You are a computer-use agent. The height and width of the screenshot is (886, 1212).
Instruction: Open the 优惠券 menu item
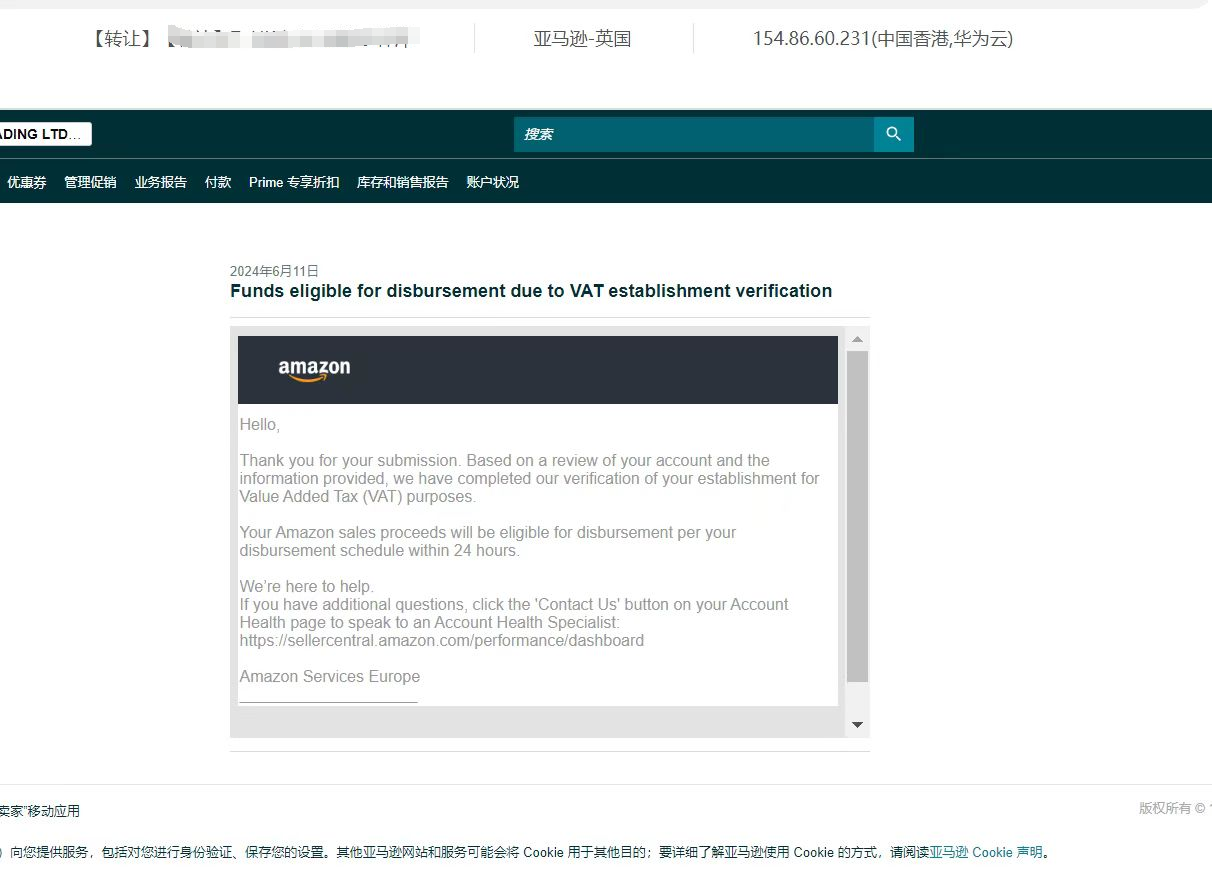tap(27, 182)
